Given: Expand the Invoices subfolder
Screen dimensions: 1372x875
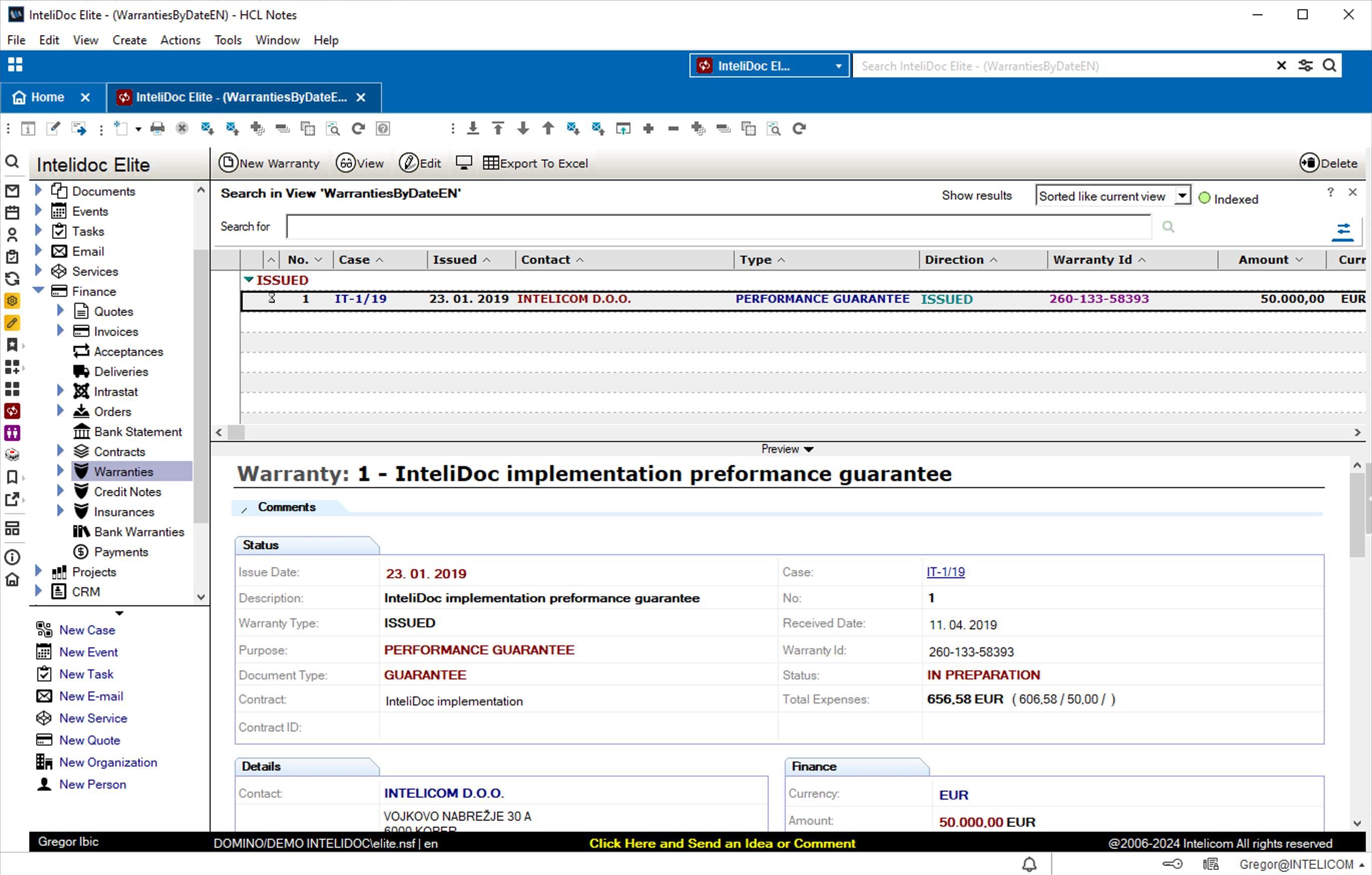Looking at the screenshot, I should point(60,330).
